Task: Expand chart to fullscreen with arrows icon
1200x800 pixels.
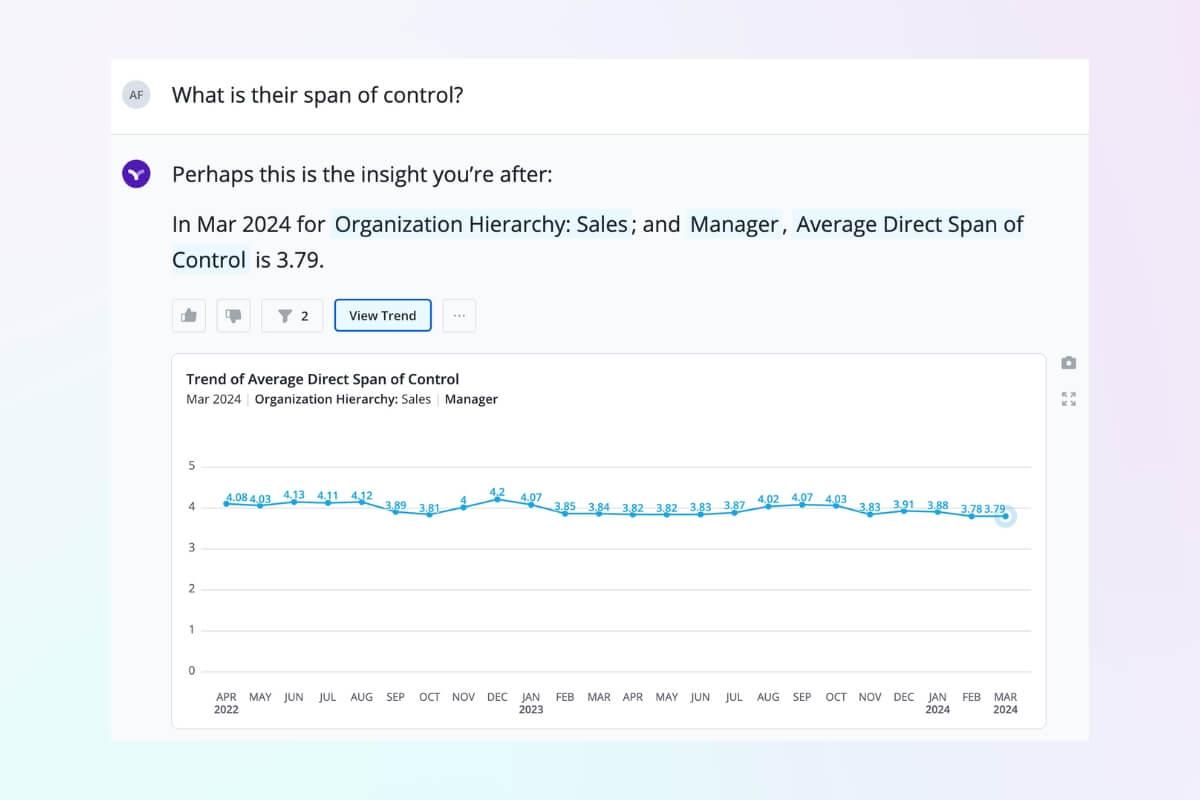Action: click(x=1069, y=399)
